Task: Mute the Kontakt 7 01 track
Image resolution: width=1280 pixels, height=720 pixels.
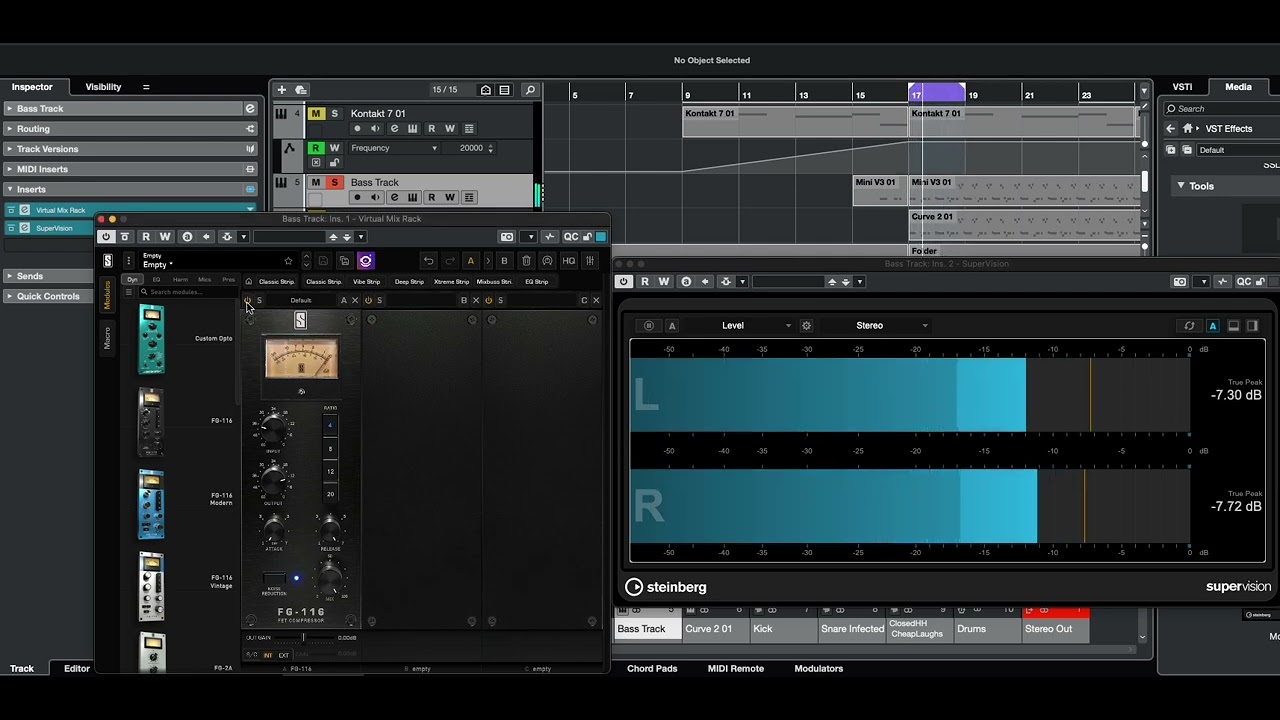Action: (316, 114)
